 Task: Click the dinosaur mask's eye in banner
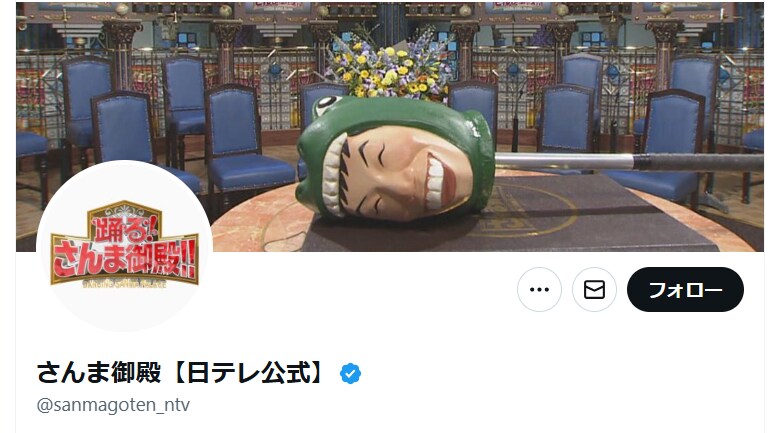point(329,105)
